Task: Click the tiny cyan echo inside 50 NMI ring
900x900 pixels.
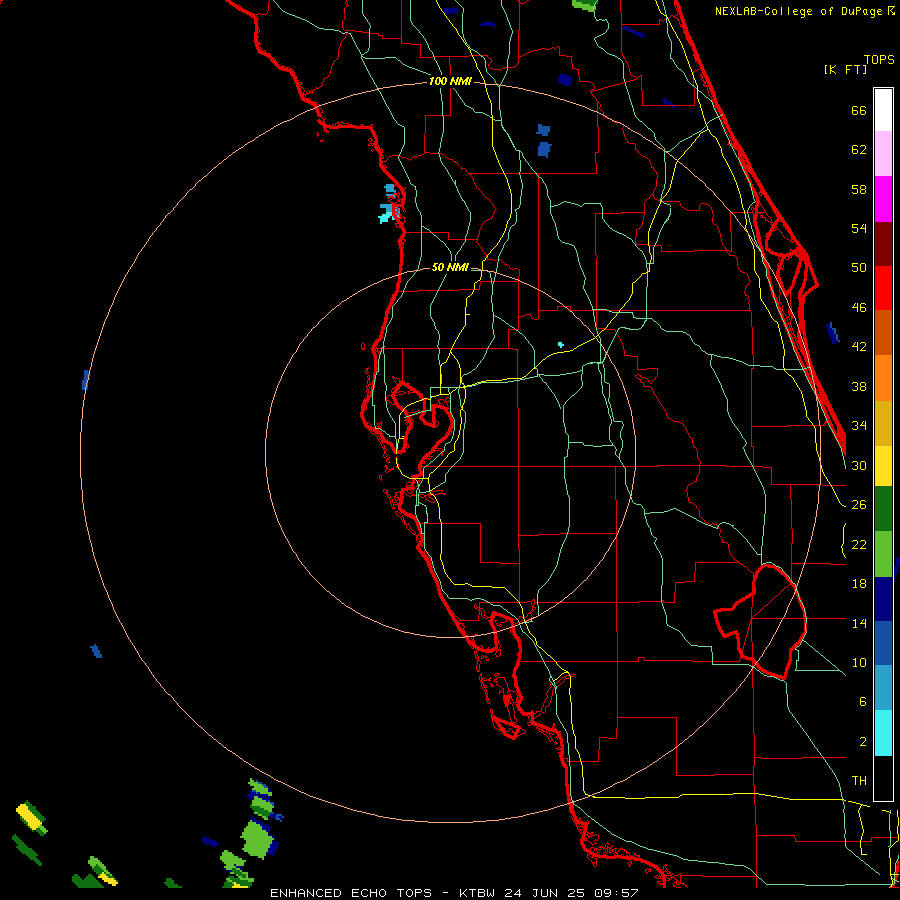Action: pos(561,345)
